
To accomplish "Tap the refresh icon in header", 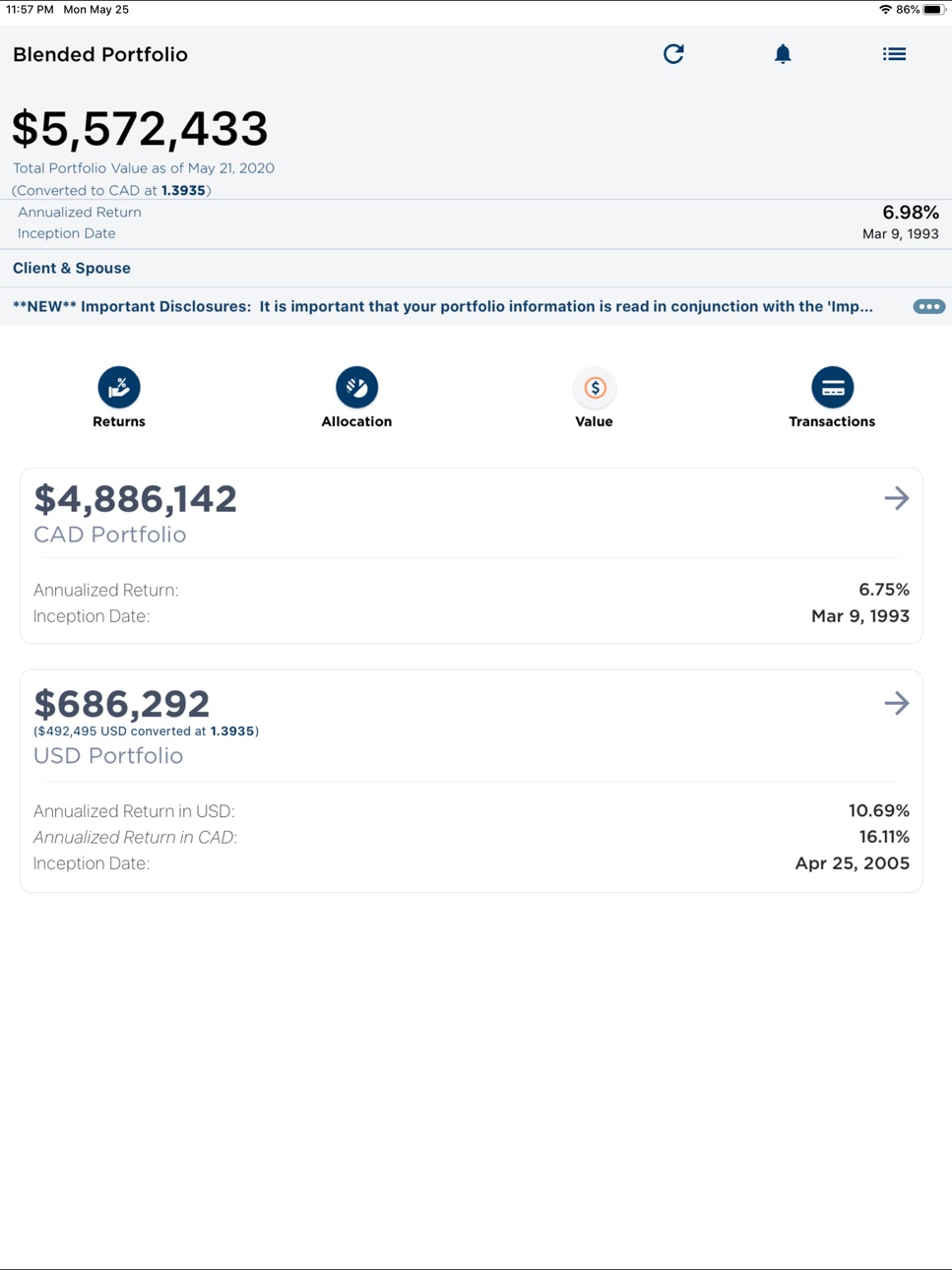I will (x=673, y=54).
